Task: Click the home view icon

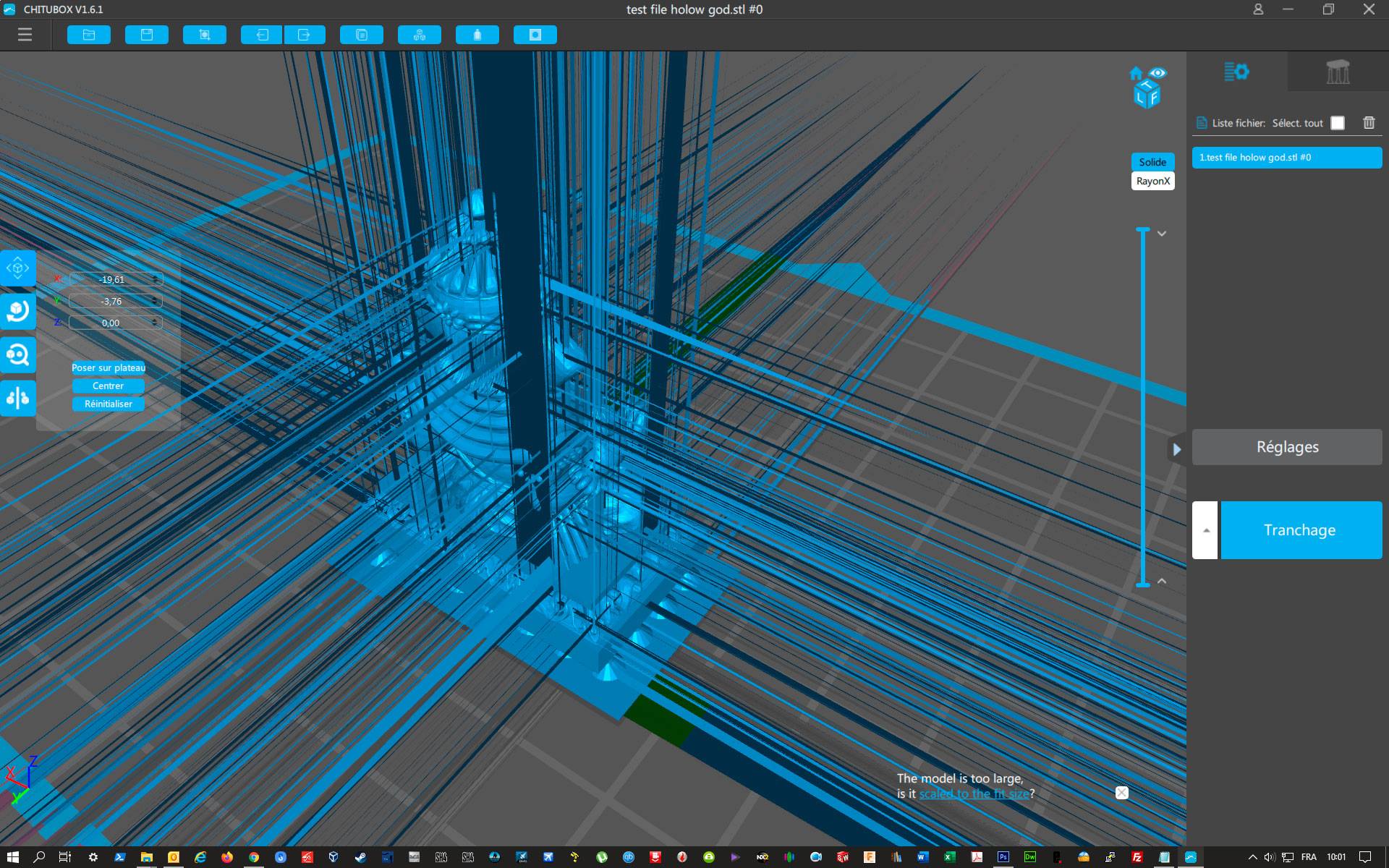Action: tap(1136, 73)
